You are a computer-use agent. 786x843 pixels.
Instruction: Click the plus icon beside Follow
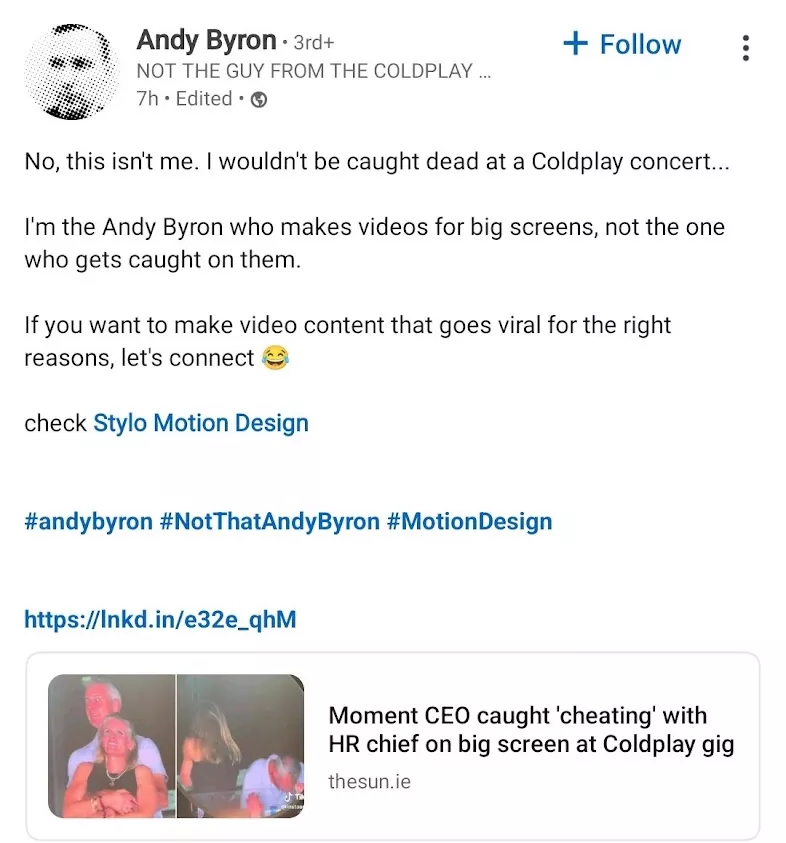click(x=575, y=44)
